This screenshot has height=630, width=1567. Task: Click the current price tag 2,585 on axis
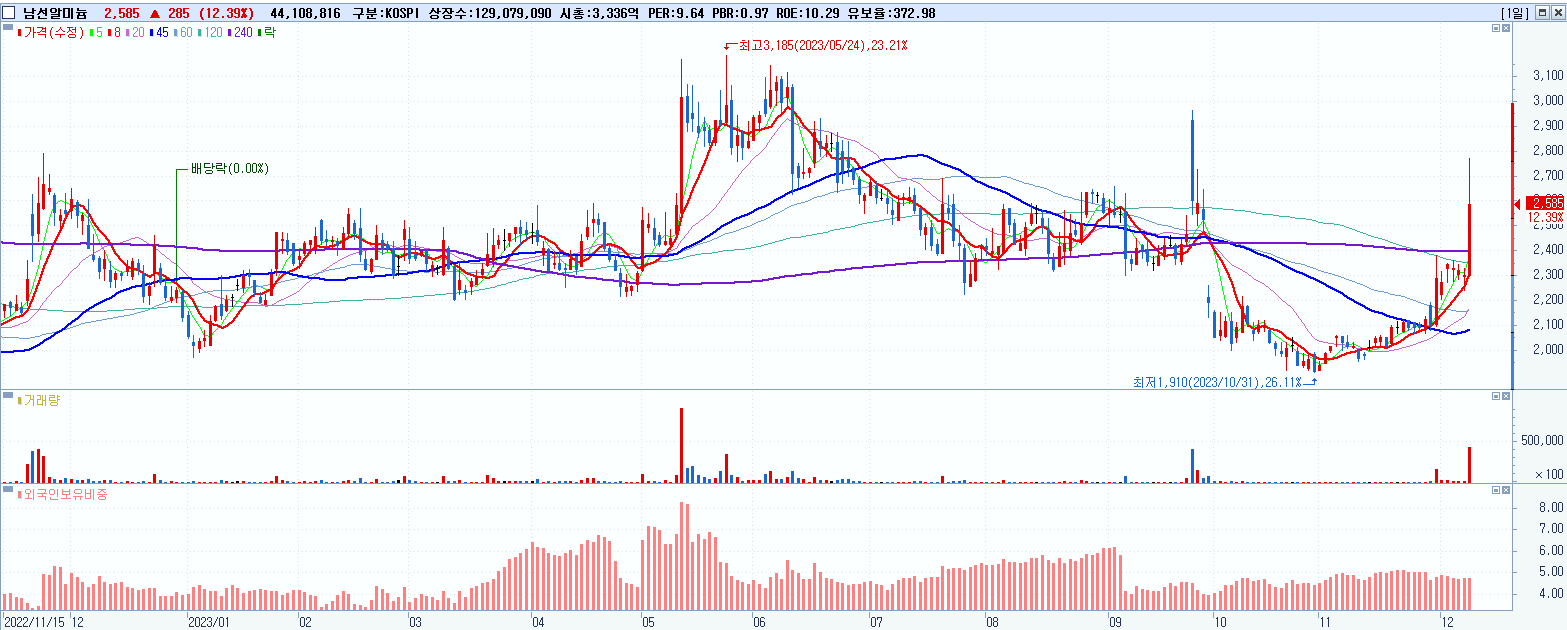pos(1544,203)
